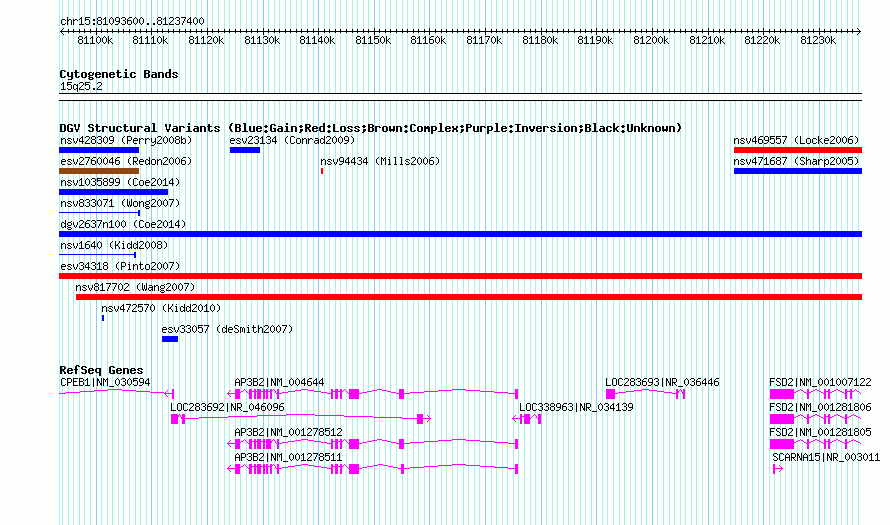Viewport: 890px width, 525px height.
Task: Open variant esv33057 (deSmith2007) label
Action: tap(227, 329)
